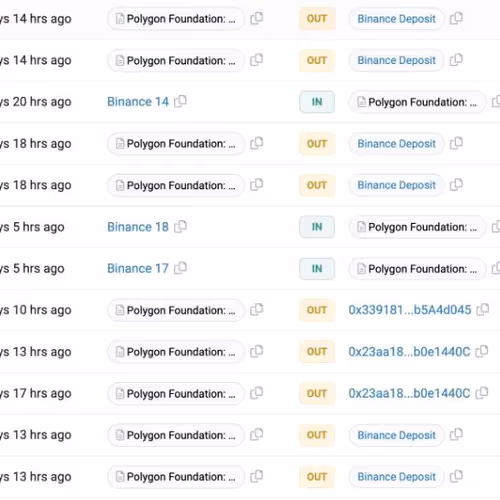
Task: Copy Binance Deposit address in top row
Action: point(456,18)
